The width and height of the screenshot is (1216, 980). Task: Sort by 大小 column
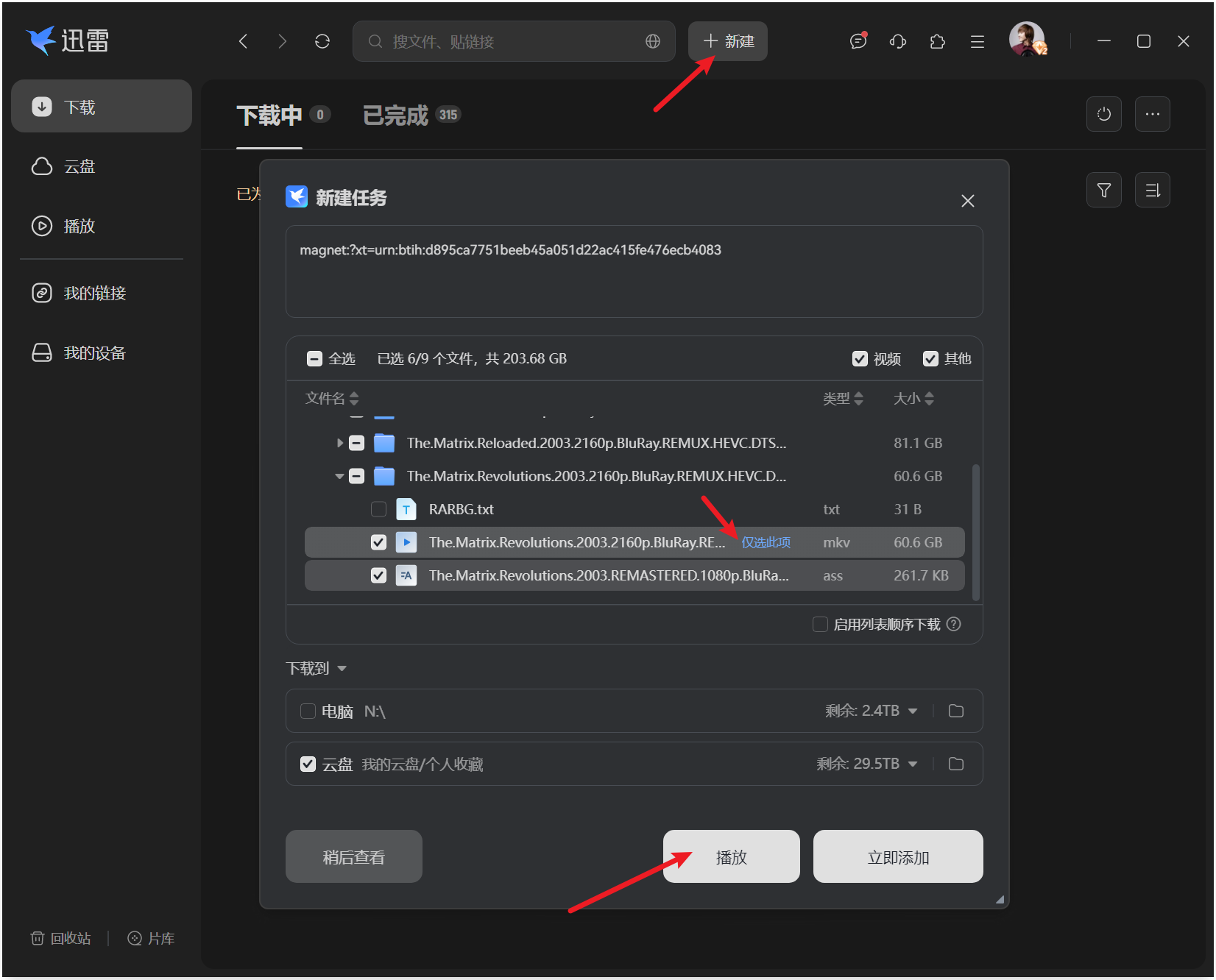pos(913,398)
